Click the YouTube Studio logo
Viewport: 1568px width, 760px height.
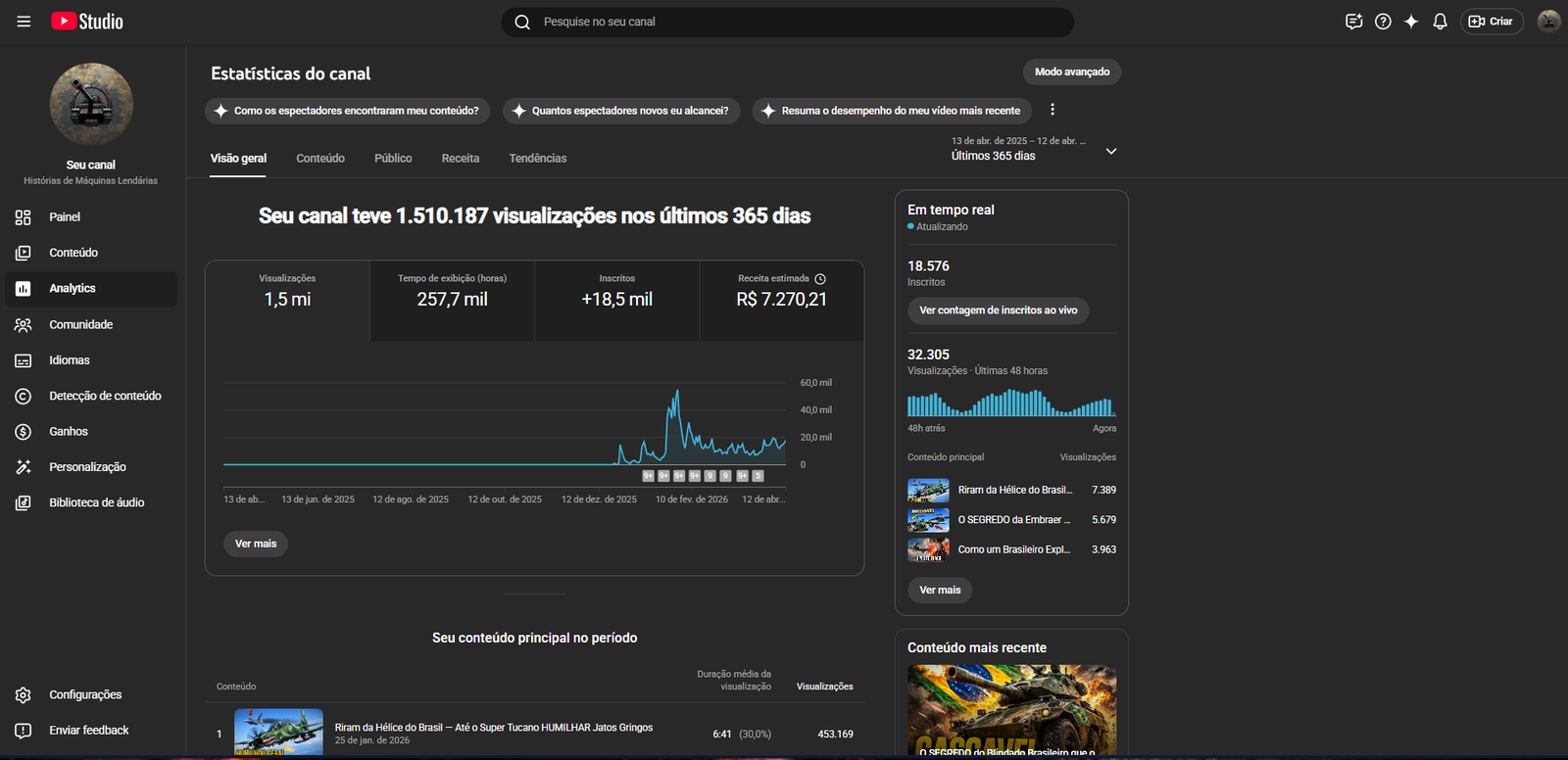pos(87,22)
